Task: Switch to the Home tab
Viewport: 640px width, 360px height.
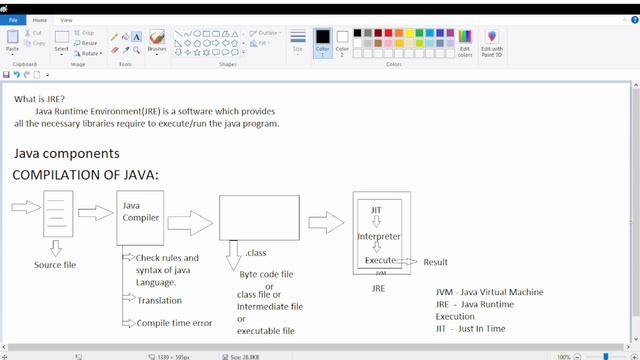Action: tap(40, 20)
